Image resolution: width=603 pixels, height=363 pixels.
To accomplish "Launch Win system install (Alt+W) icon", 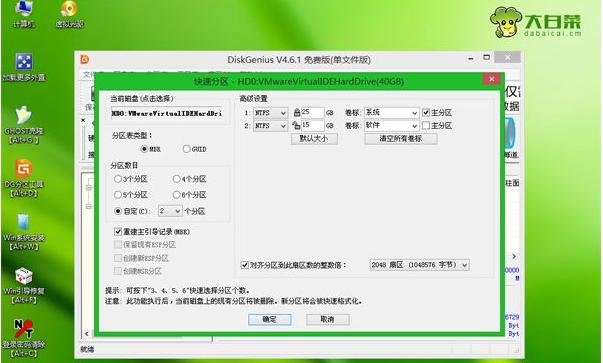I will tap(24, 232).
